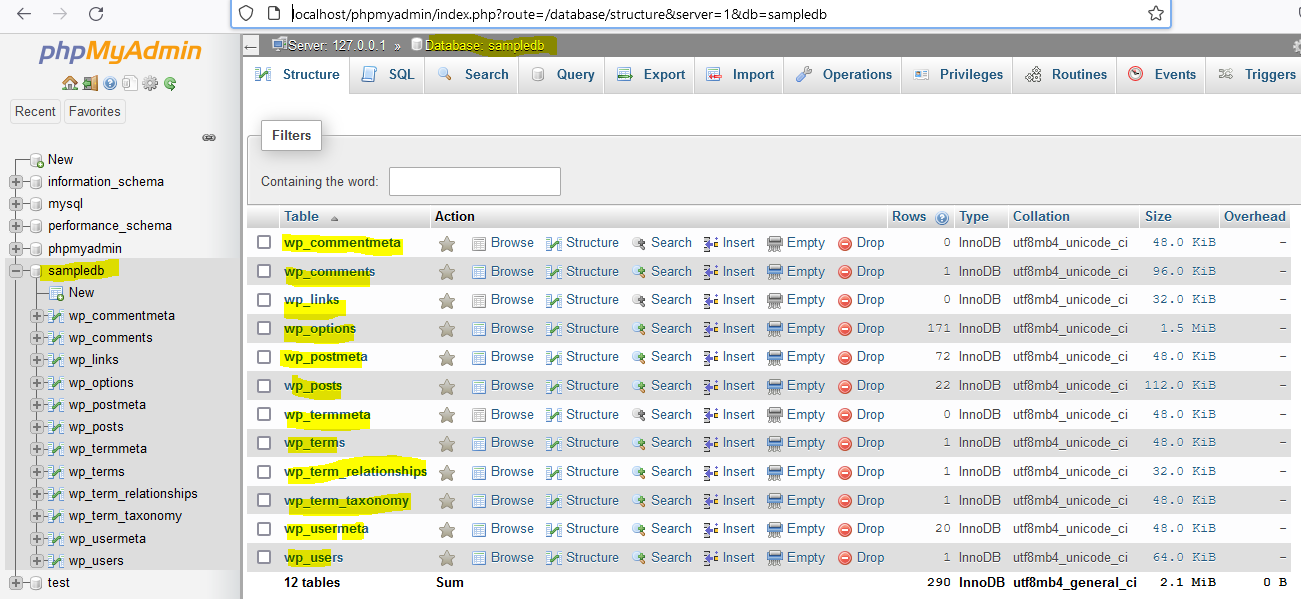1301x599 pixels.
Task: Switch to the Routines tab
Action: [x=1065, y=75]
